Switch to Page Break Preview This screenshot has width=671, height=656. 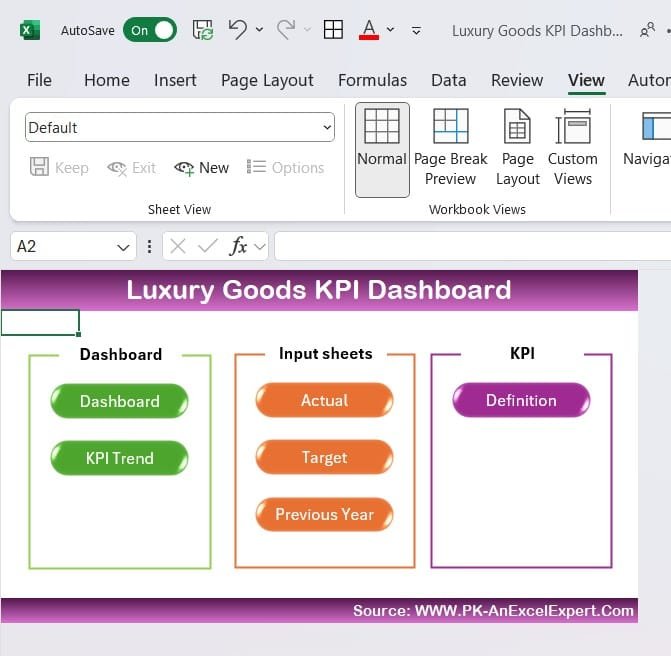pyautogui.click(x=451, y=148)
